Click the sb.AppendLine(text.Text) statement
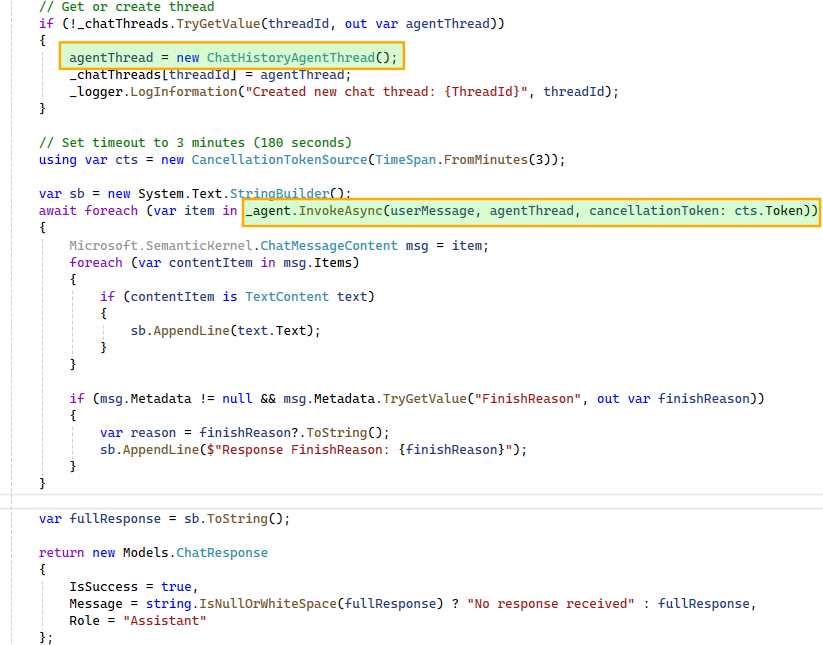 [x=225, y=331]
